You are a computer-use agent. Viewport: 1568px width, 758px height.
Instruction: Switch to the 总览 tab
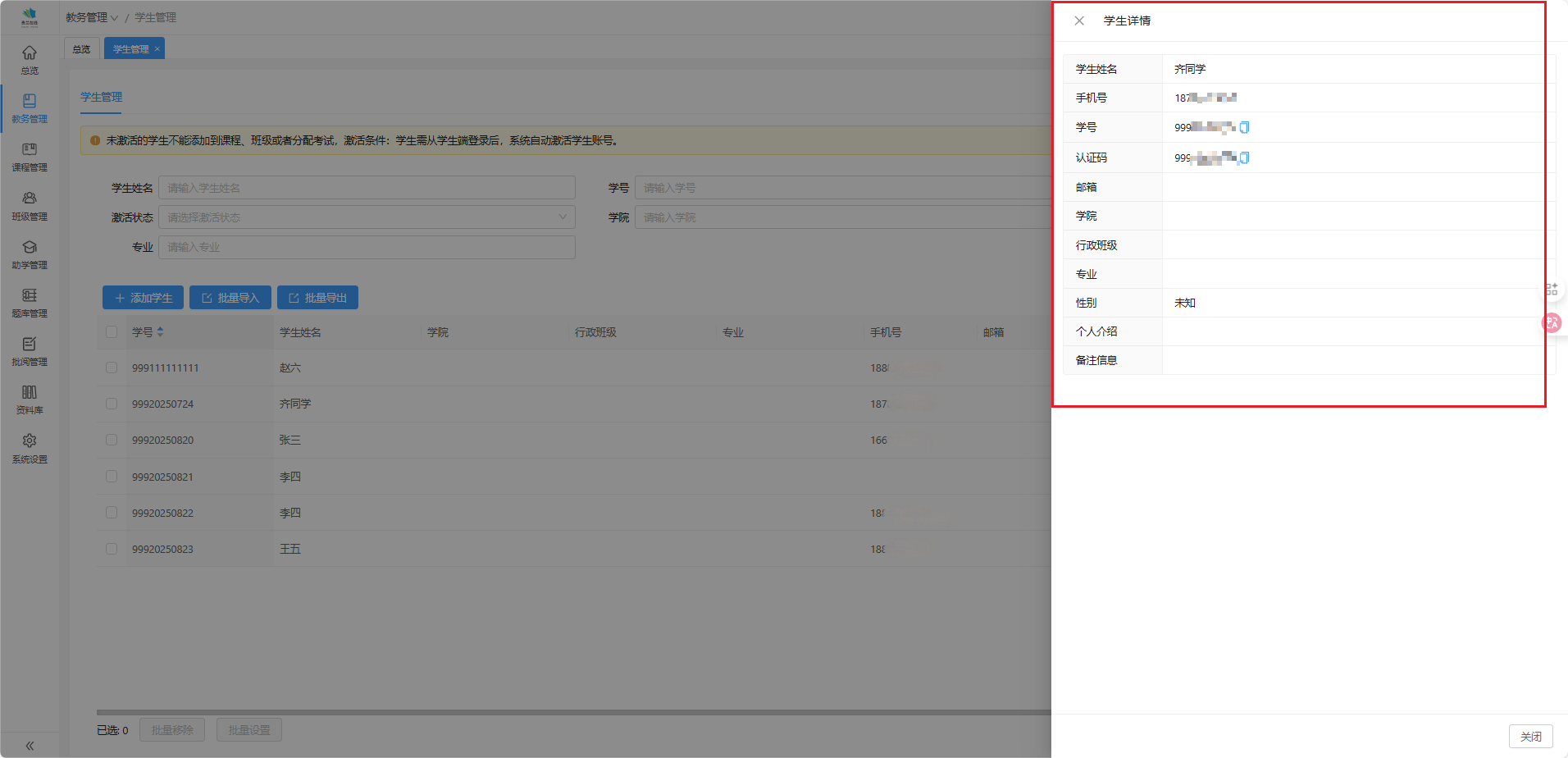[81, 49]
